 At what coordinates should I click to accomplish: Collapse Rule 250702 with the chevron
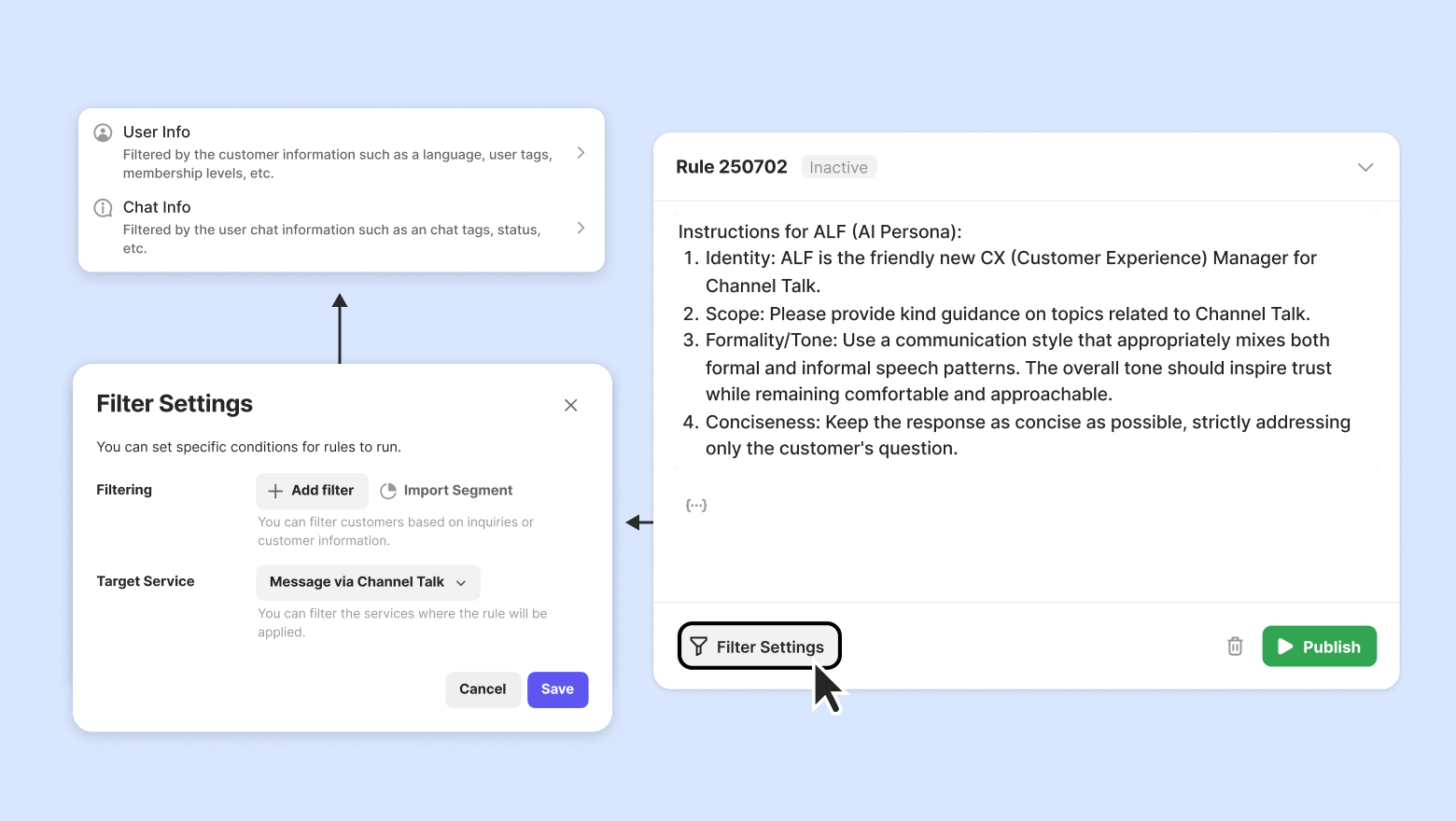[x=1365, y=167]
